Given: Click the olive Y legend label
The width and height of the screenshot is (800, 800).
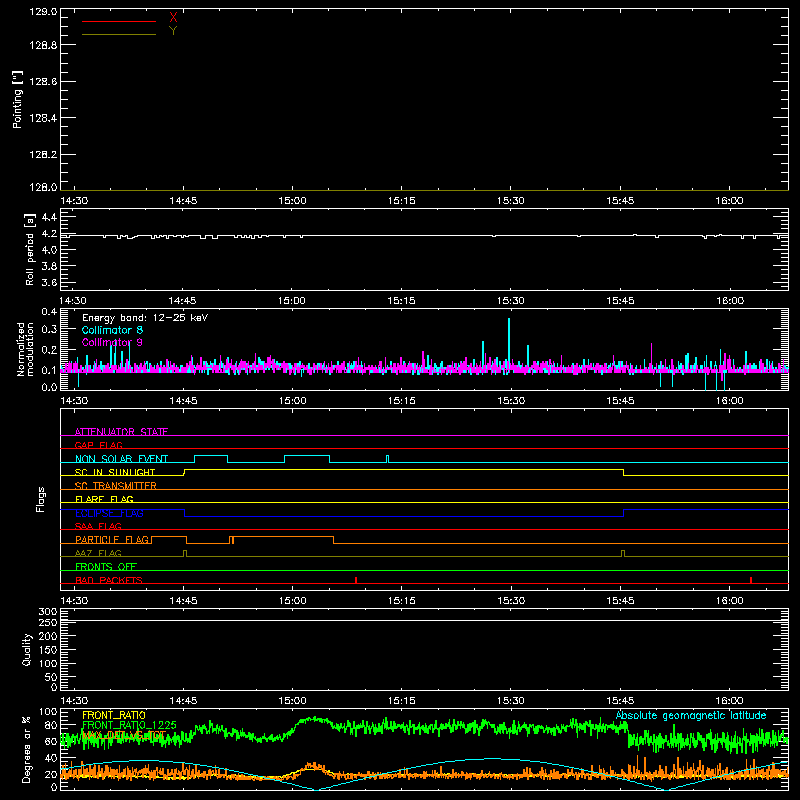Looking at the screenshot, I should click(x=173, y=31).
